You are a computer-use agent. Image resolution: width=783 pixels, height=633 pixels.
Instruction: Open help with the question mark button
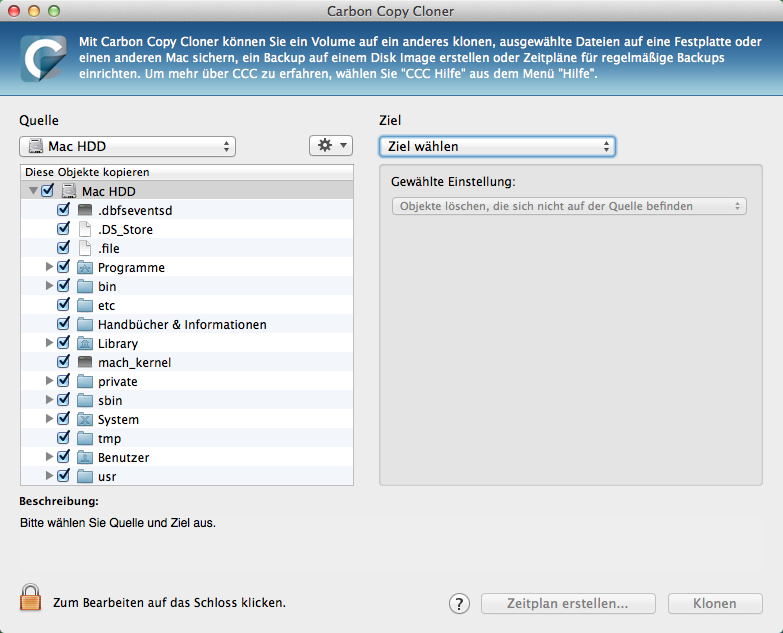pyautogui.click(x=459, y=603)
